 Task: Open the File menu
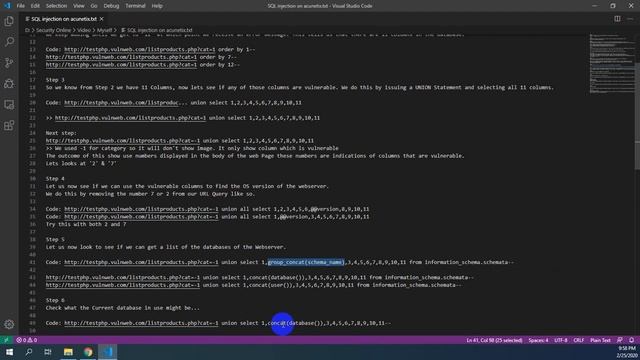[x=20, y=6]
